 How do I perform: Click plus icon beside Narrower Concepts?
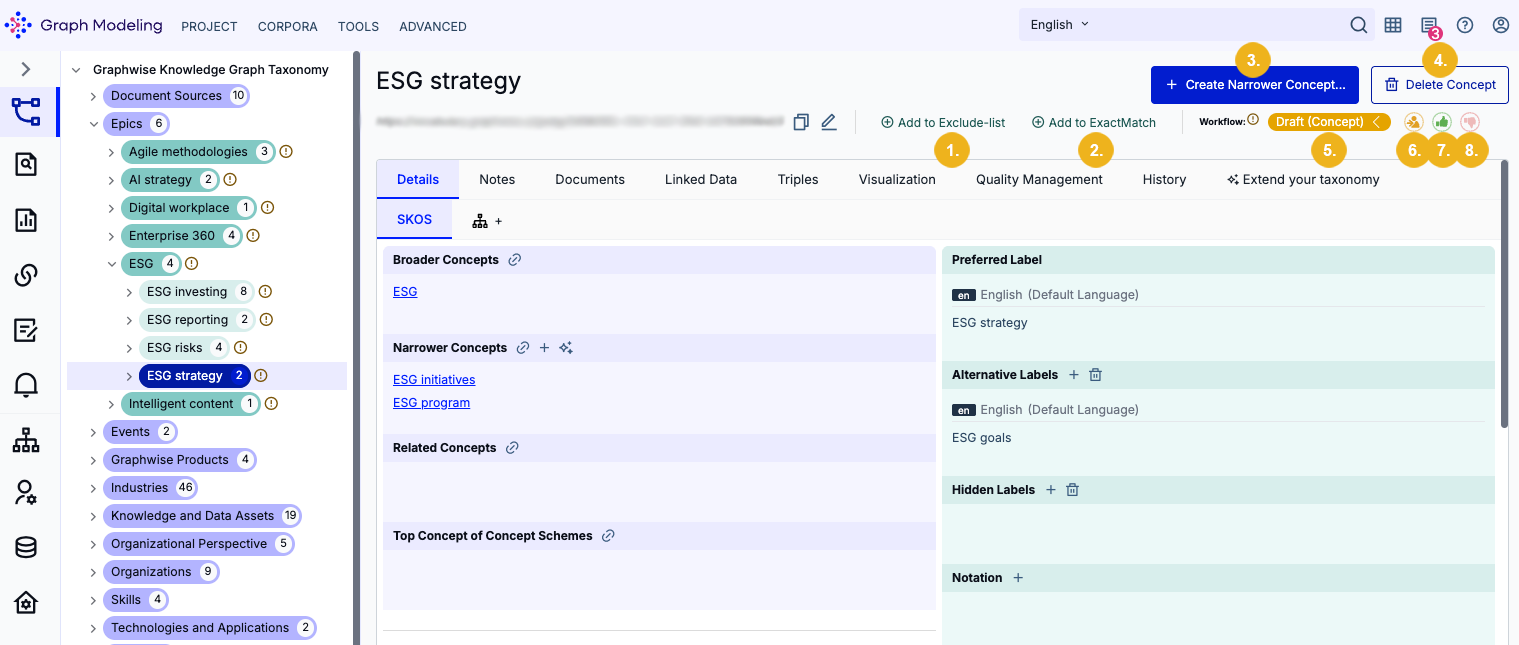[x=545, y=348]
